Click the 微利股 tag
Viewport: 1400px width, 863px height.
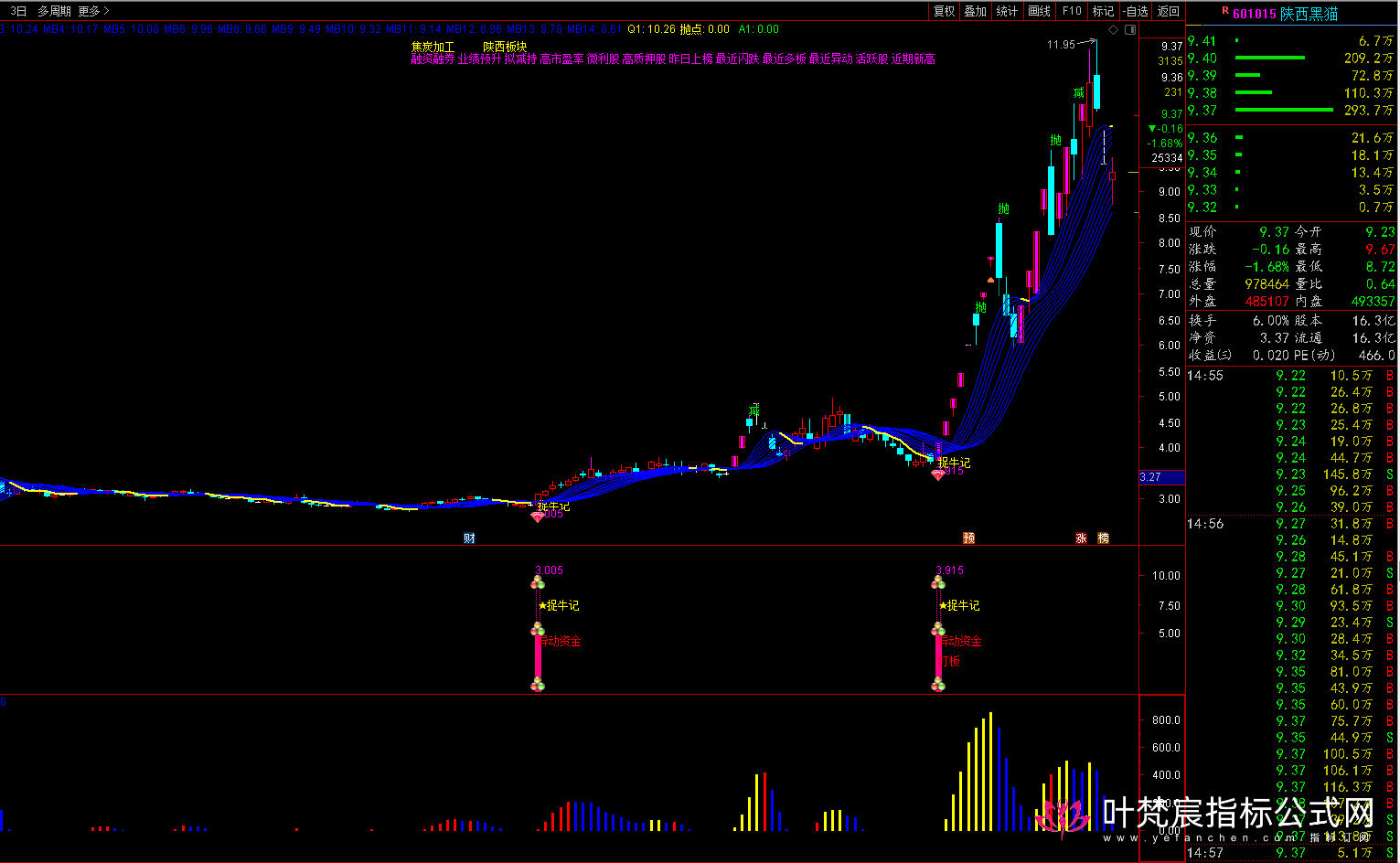pyautogui.click(x=603, y=59)
